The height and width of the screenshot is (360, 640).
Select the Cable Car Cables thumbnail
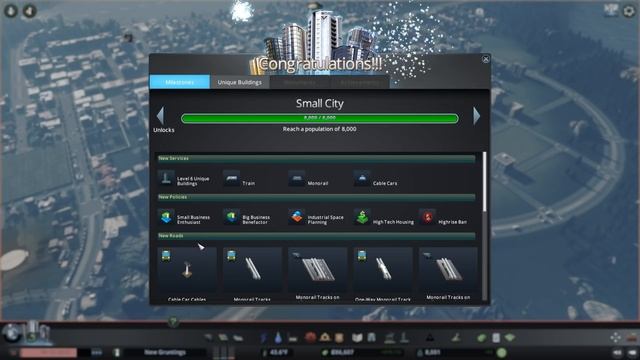[x=187, y=269]
